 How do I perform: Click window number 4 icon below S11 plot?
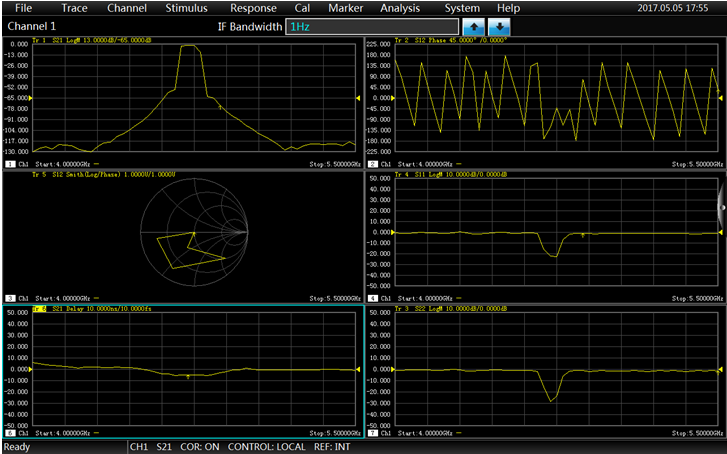[373, 298]
